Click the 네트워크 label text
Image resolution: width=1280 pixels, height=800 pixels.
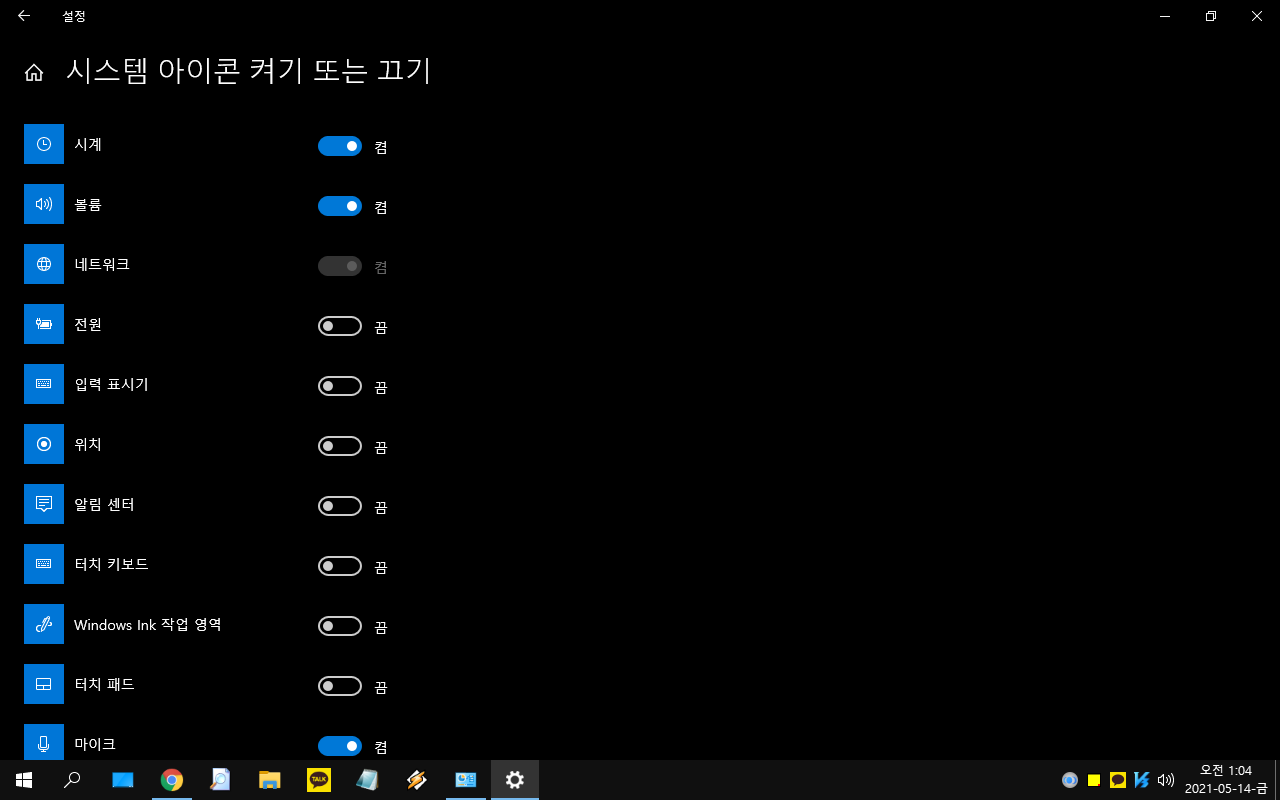[102, 264]
